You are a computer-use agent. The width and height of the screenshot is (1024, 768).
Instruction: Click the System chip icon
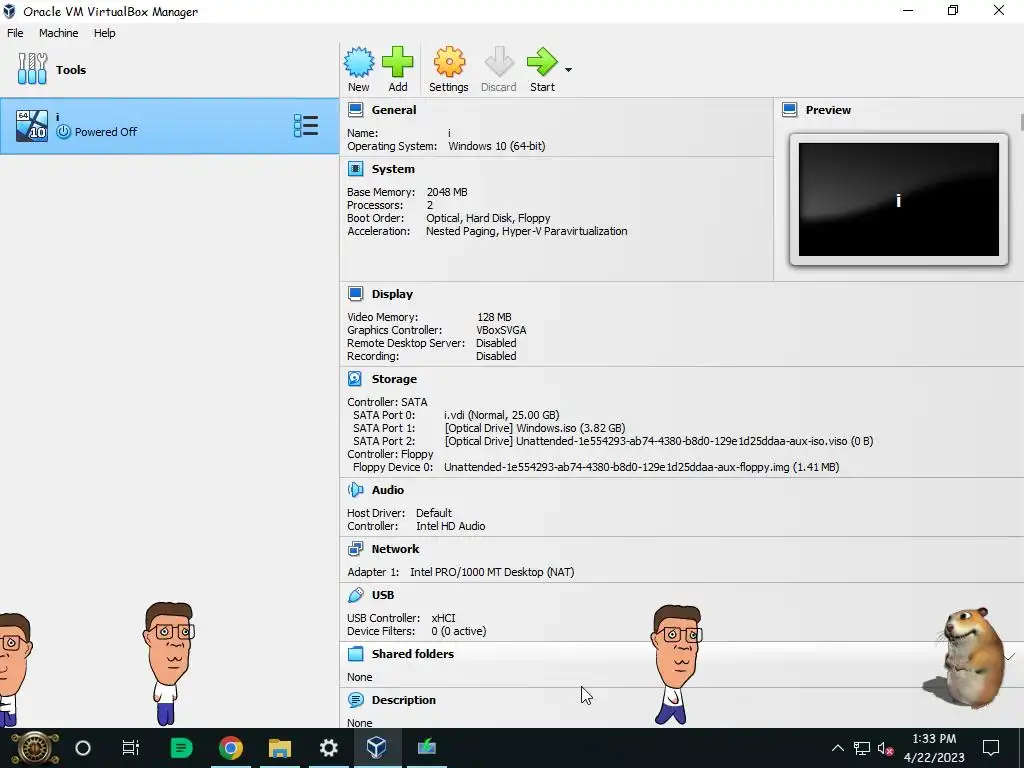(355, 169)
